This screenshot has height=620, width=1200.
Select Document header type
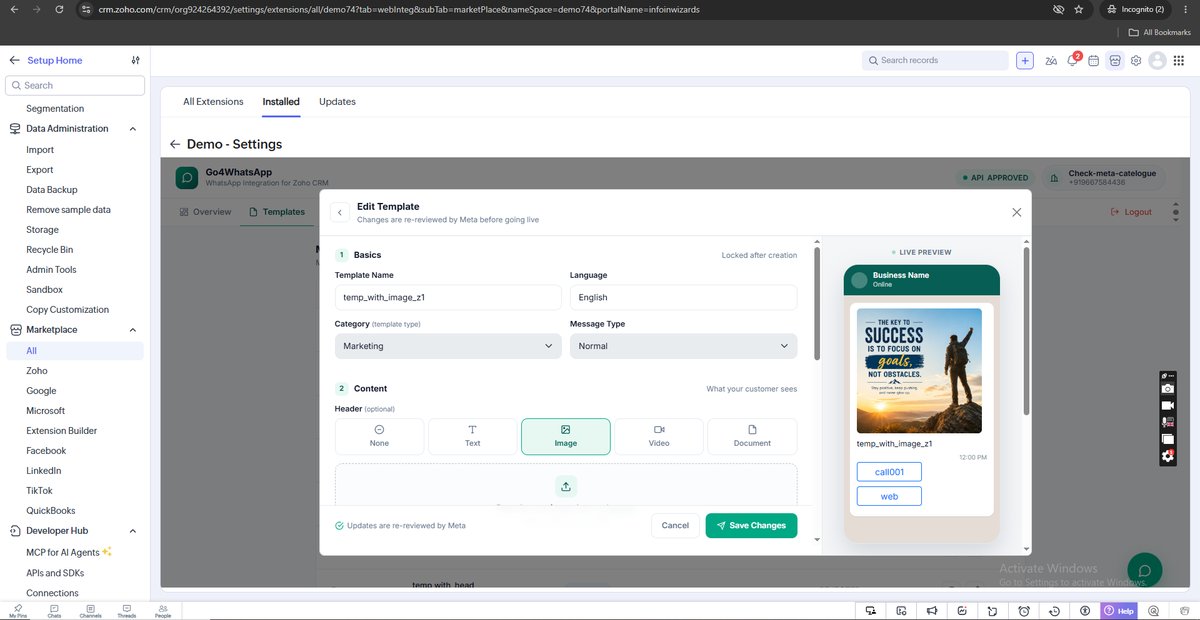coord(752,436)
